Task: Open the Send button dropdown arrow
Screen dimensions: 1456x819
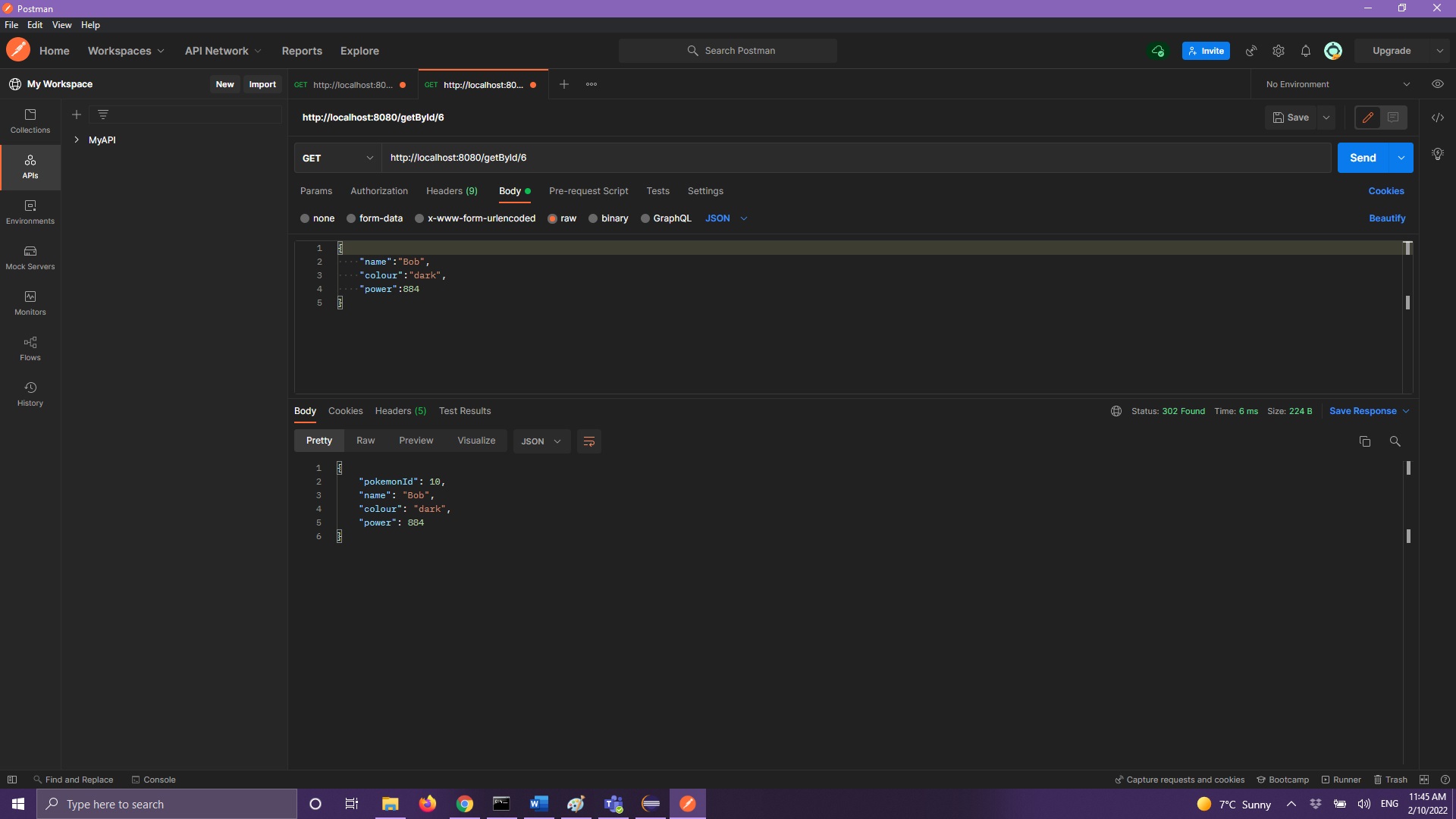Action: click(x=1401, y=158)
